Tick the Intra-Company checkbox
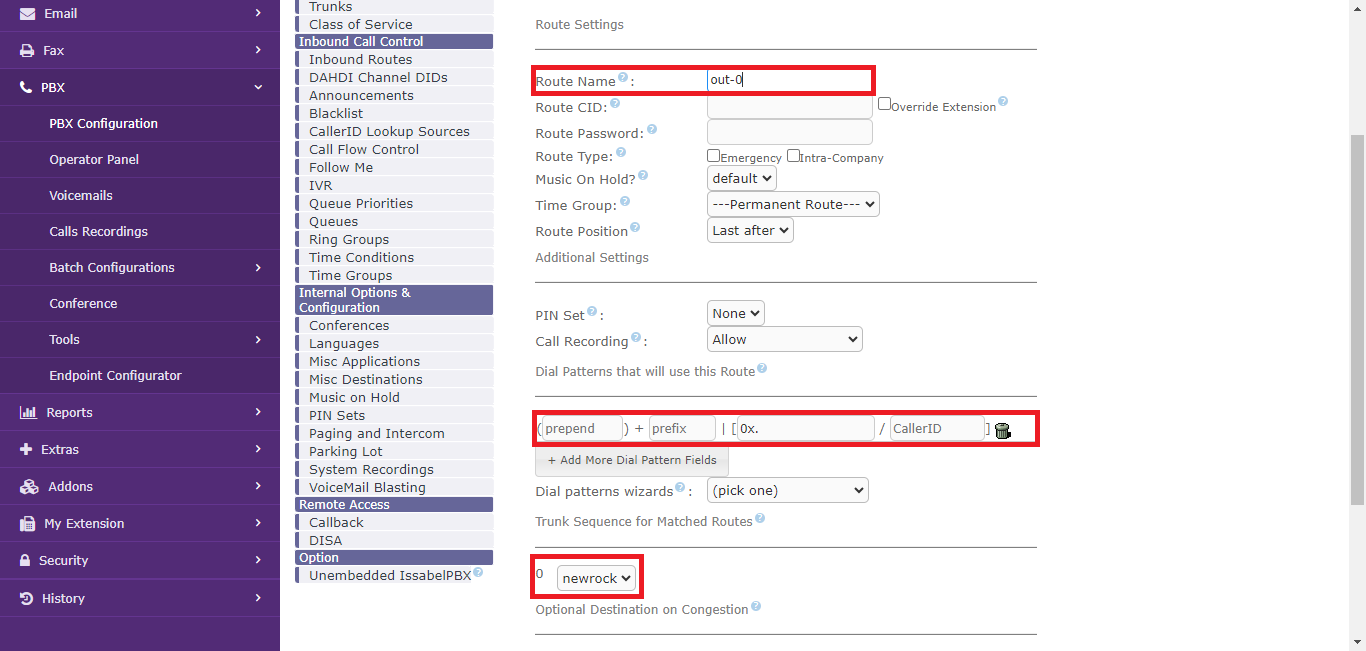This screenshot has width=1366, height=651. pyautogui.click(x=793, y=156)
